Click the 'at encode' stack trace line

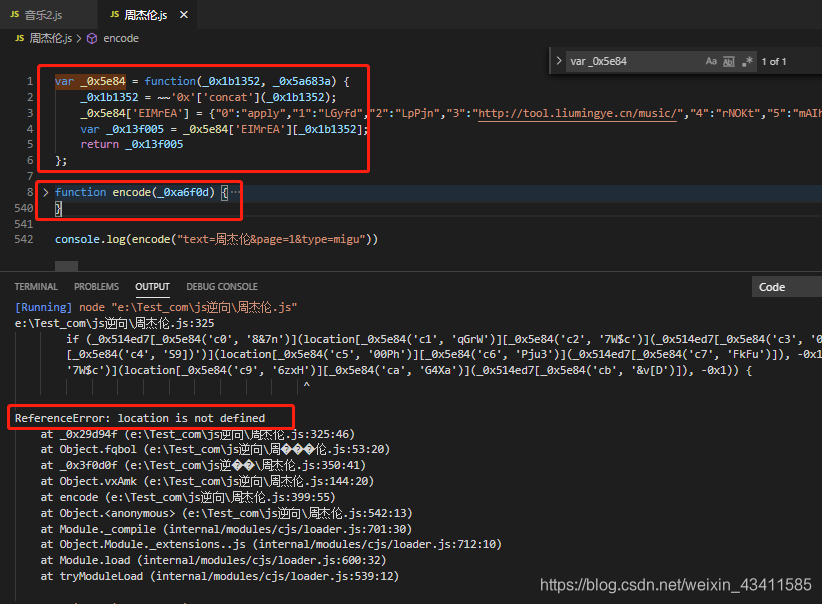[x=188, y=497]
